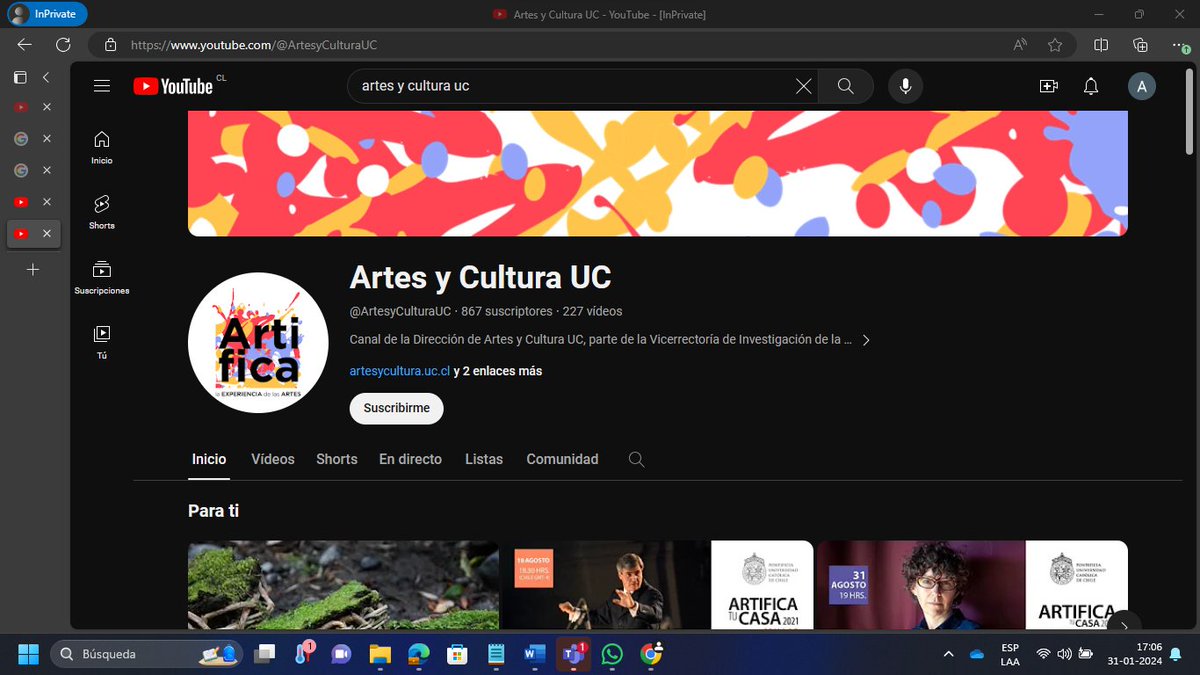Click the channel banner image
Screen dimensions: 1200x675
point(658,173)
